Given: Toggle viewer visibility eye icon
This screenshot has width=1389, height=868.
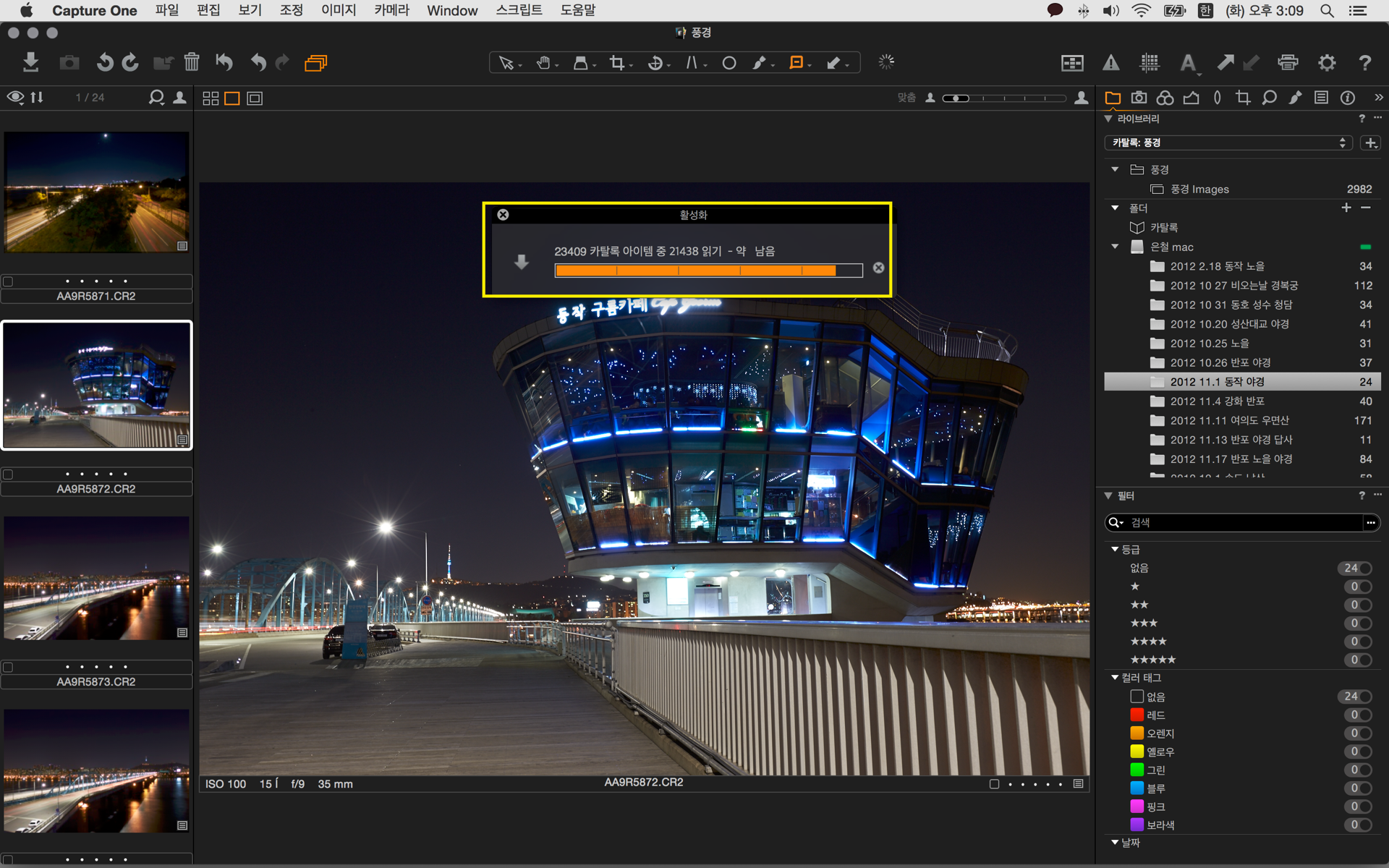Looking at the screenshot, I should coord(15,97).
